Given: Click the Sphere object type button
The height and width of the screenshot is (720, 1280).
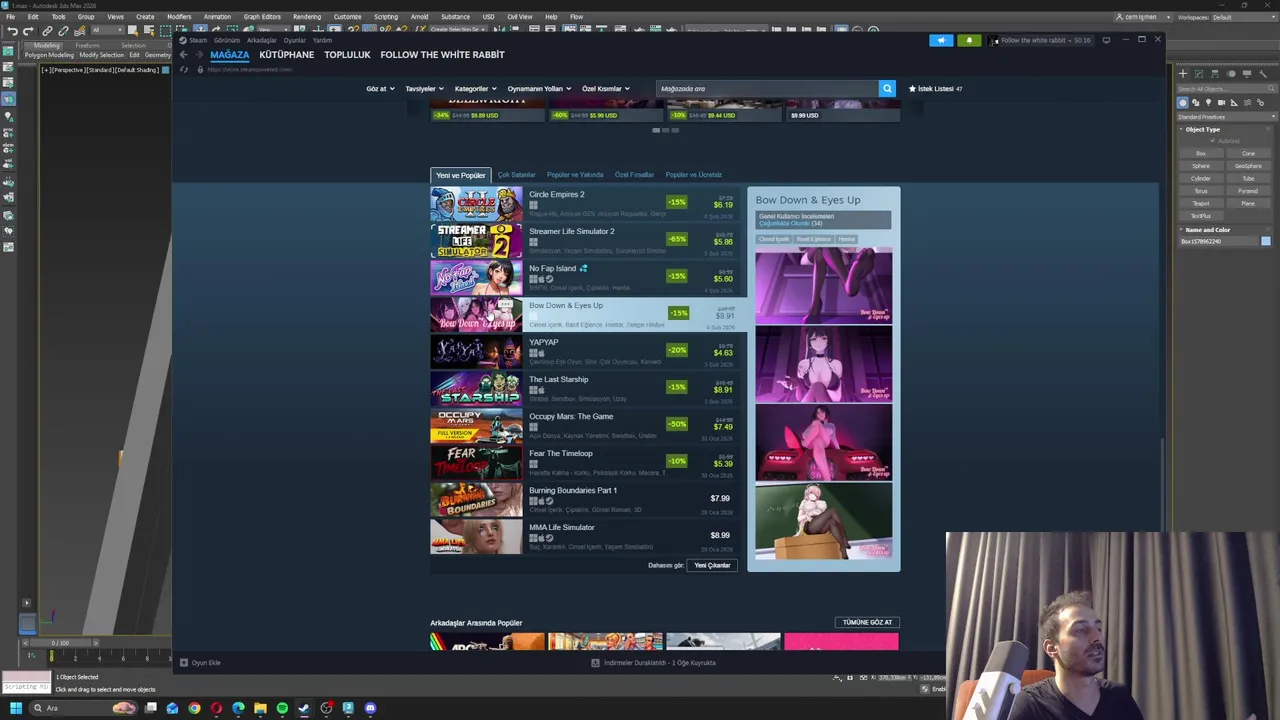Looking at the screenshot, I should (1201, 166).
